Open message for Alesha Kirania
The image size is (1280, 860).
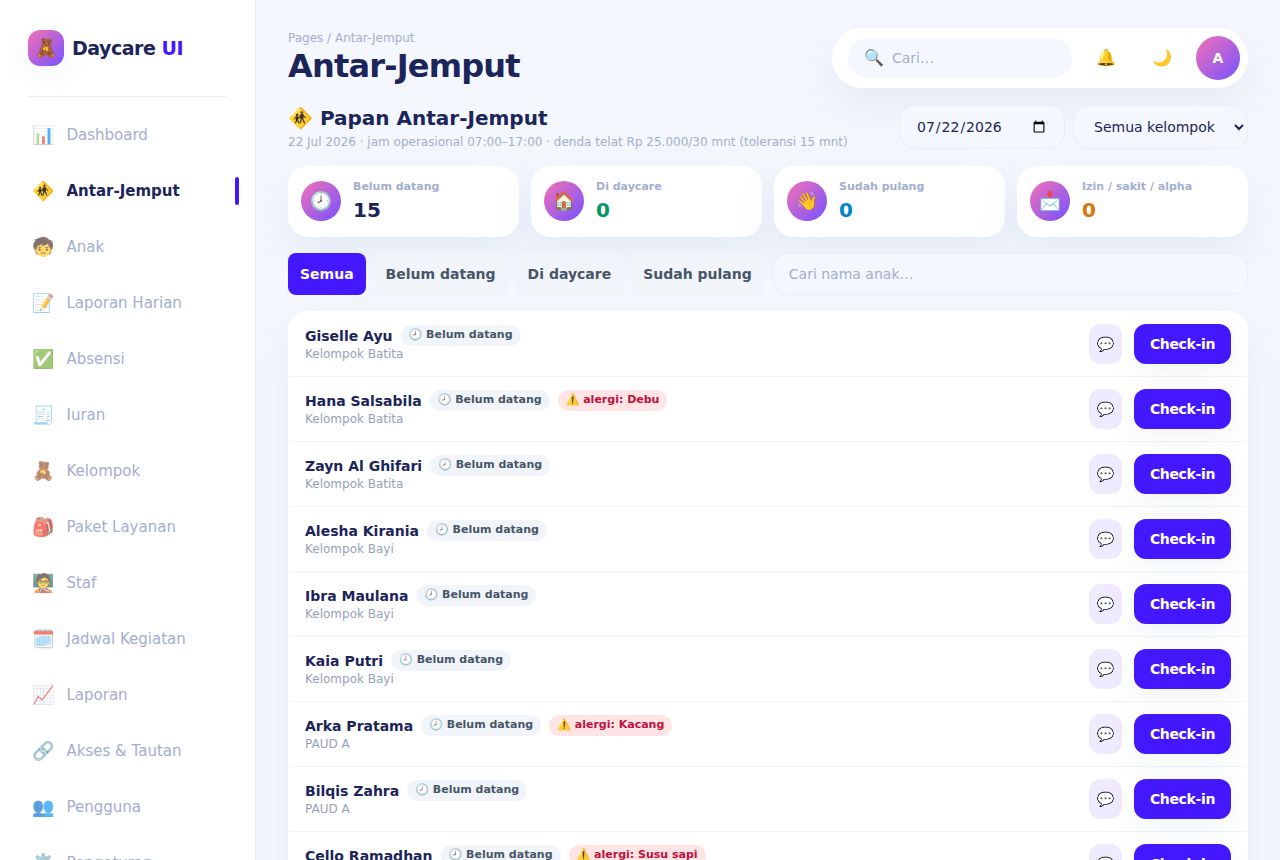(1105, 539)
